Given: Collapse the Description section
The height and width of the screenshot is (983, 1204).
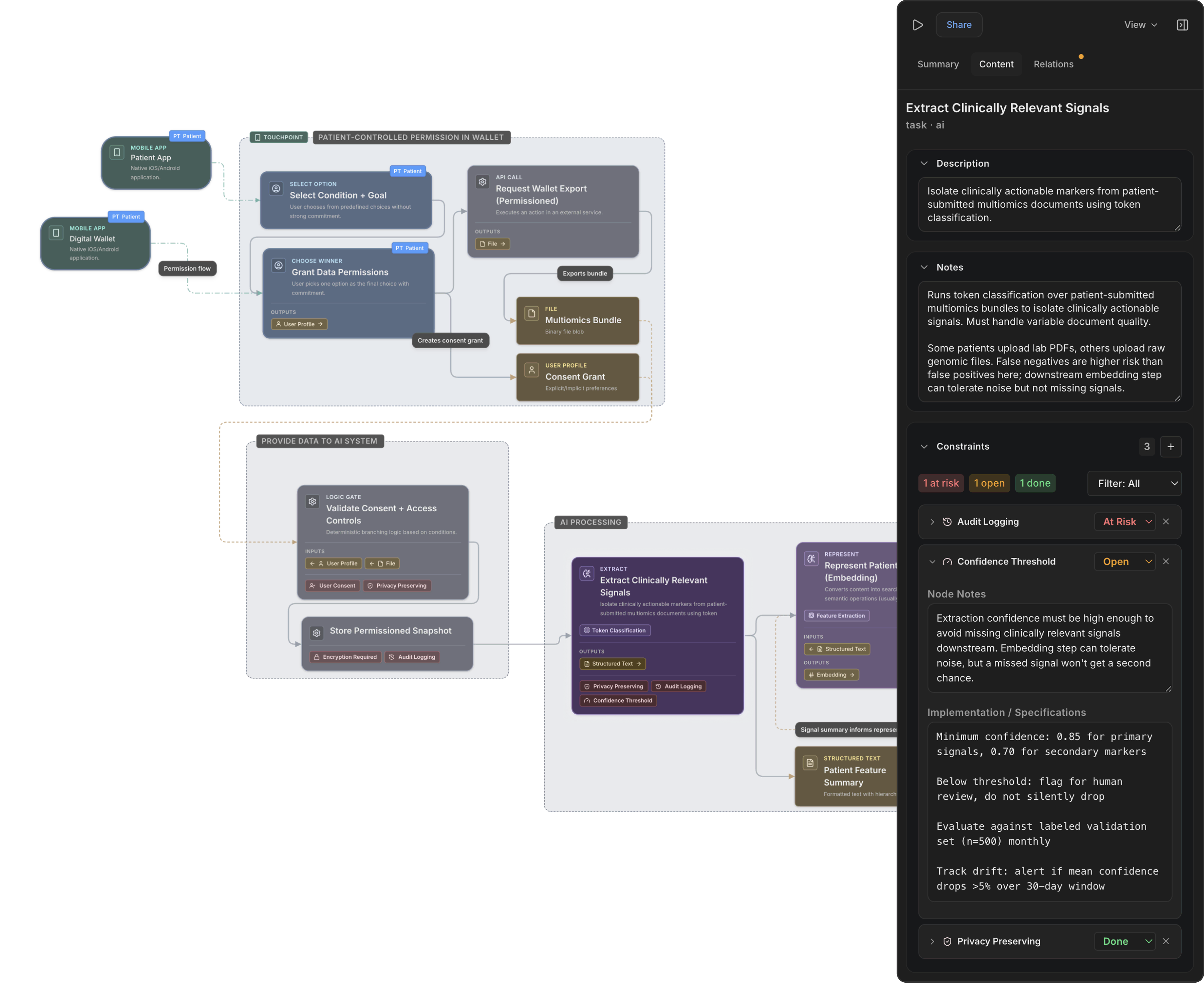Looking at the screenshot, I should click(924, 164).
